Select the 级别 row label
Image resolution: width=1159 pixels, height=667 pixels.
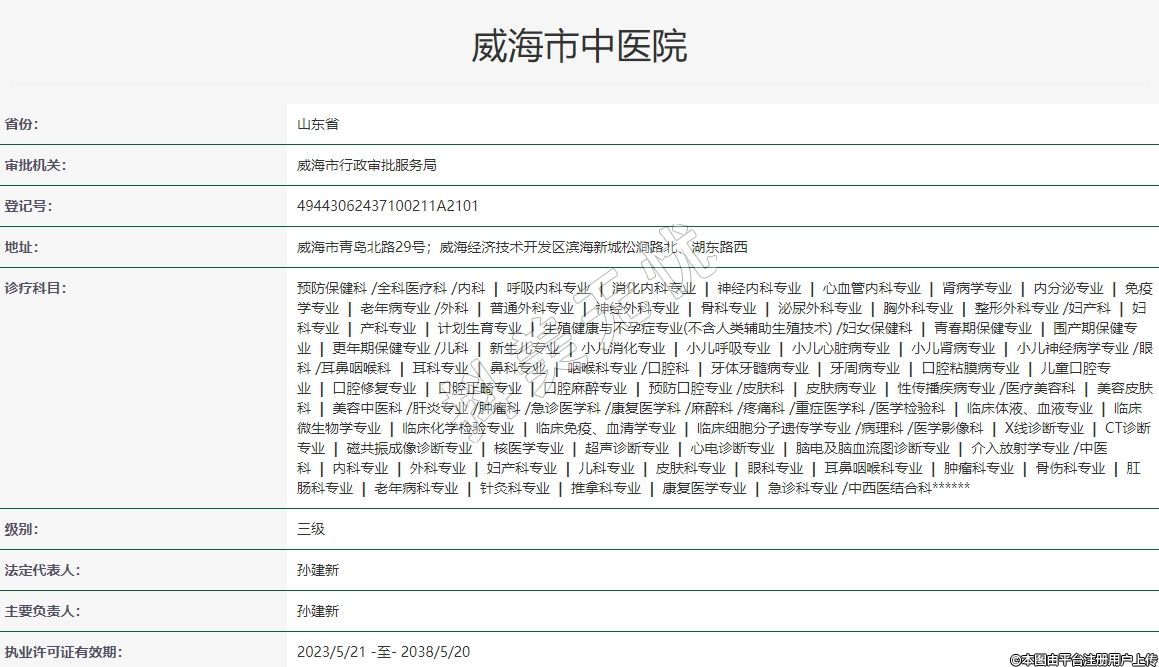21,529
